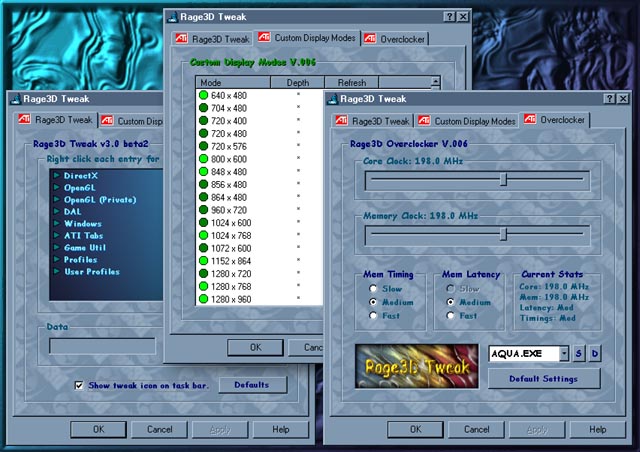This screenshot has width=640, height=452.
Task: Click the S save profile button in Overclocker
Action: 578,354
